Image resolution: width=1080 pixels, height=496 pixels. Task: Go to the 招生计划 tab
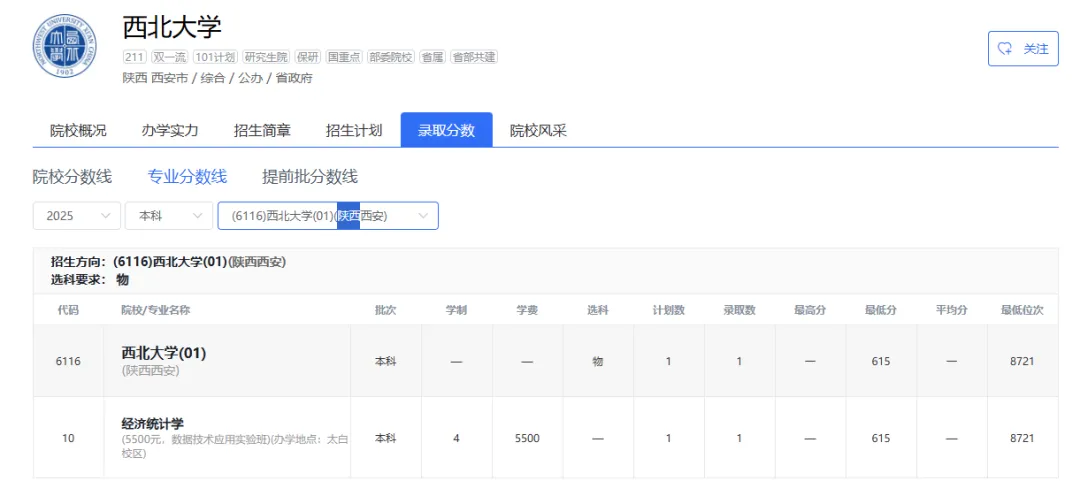(354, 130)
